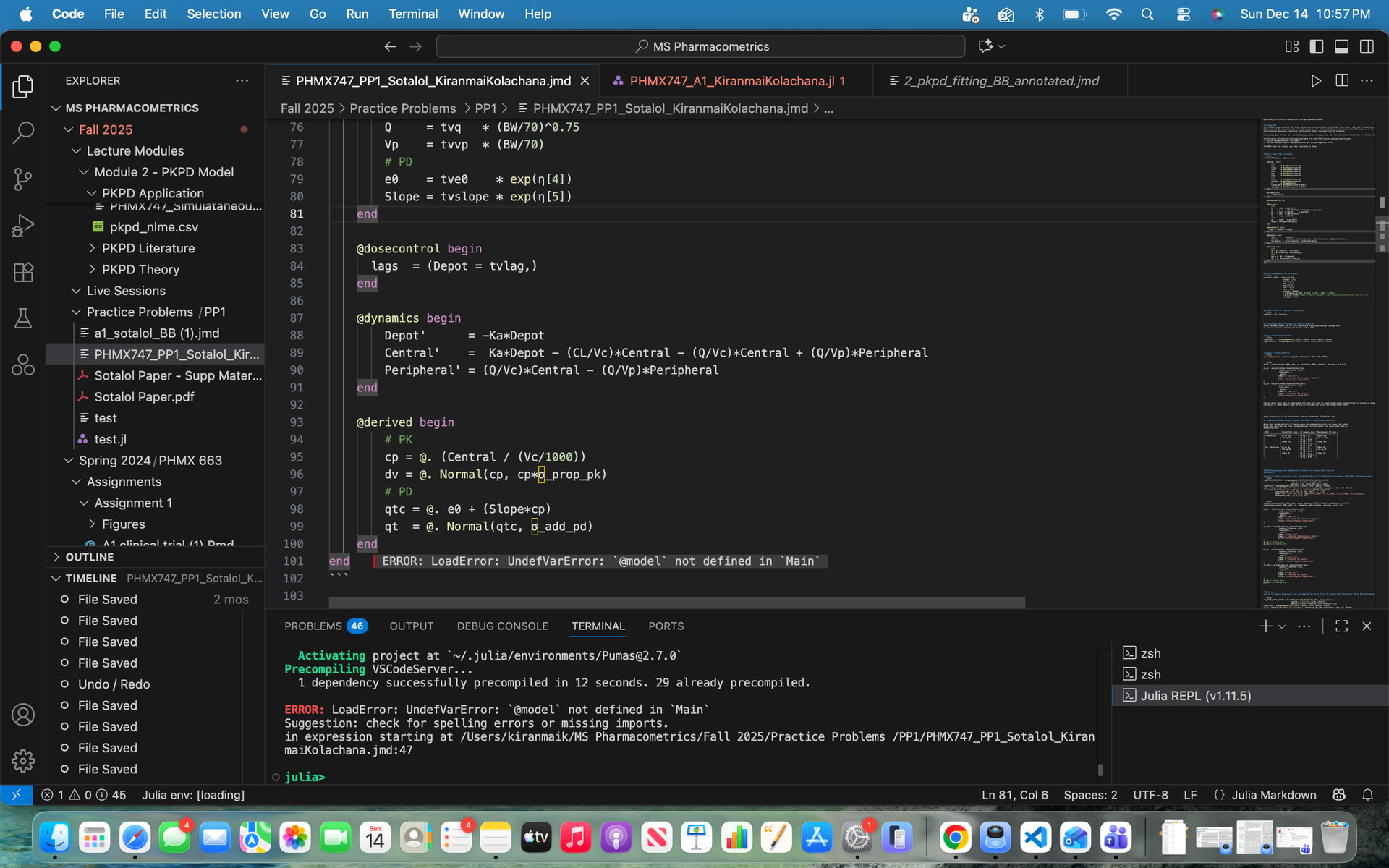Toggle the secondary sidebar visibility
The image size is (1389, 868).
pos(1367,46)
